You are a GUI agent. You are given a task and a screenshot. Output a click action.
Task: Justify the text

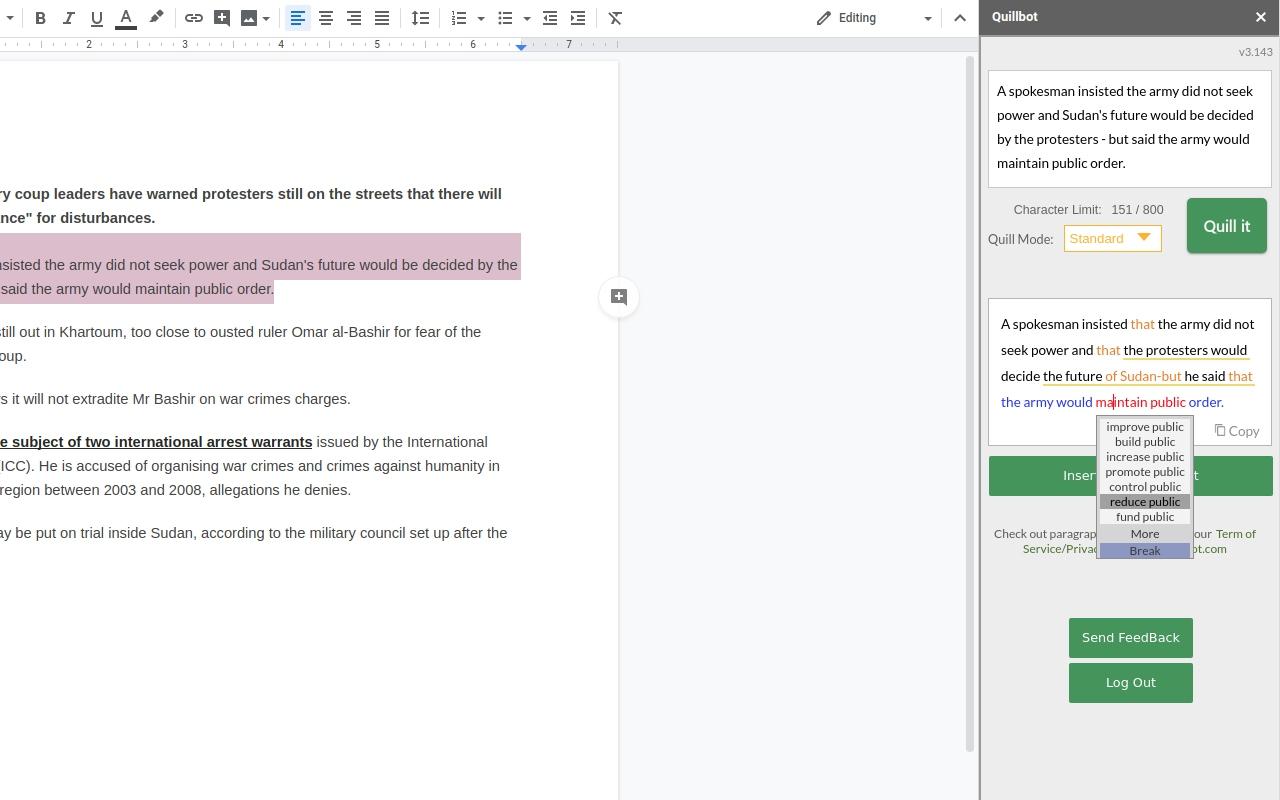(x=382, y=18)
